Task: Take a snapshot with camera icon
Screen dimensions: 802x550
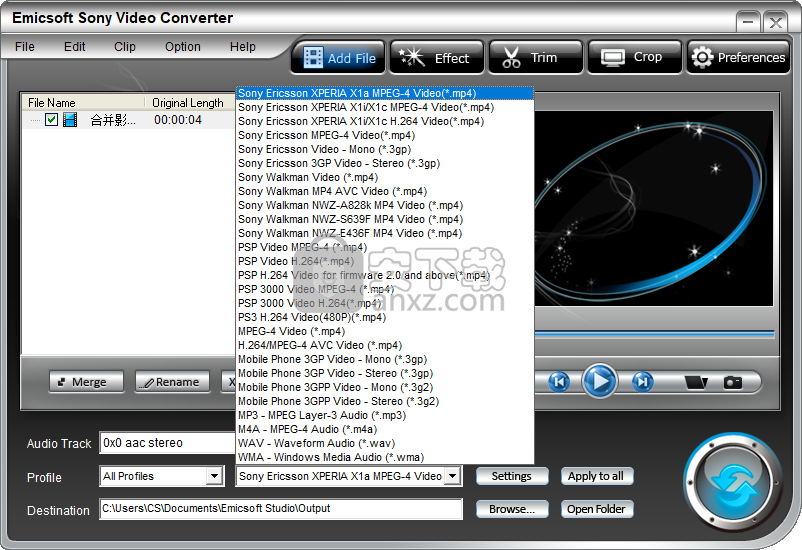Action: 732,382
